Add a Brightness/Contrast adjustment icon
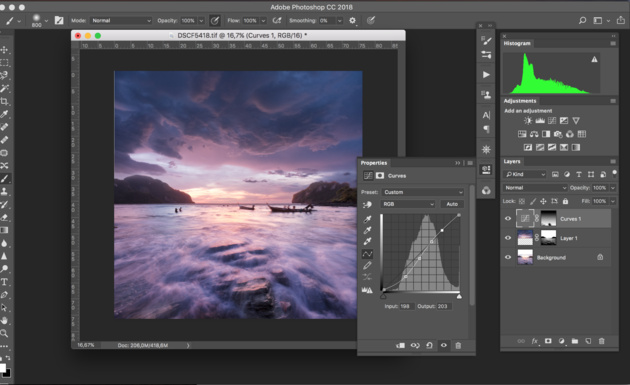This screenshot has width=630, height=385. coord(528,121)
